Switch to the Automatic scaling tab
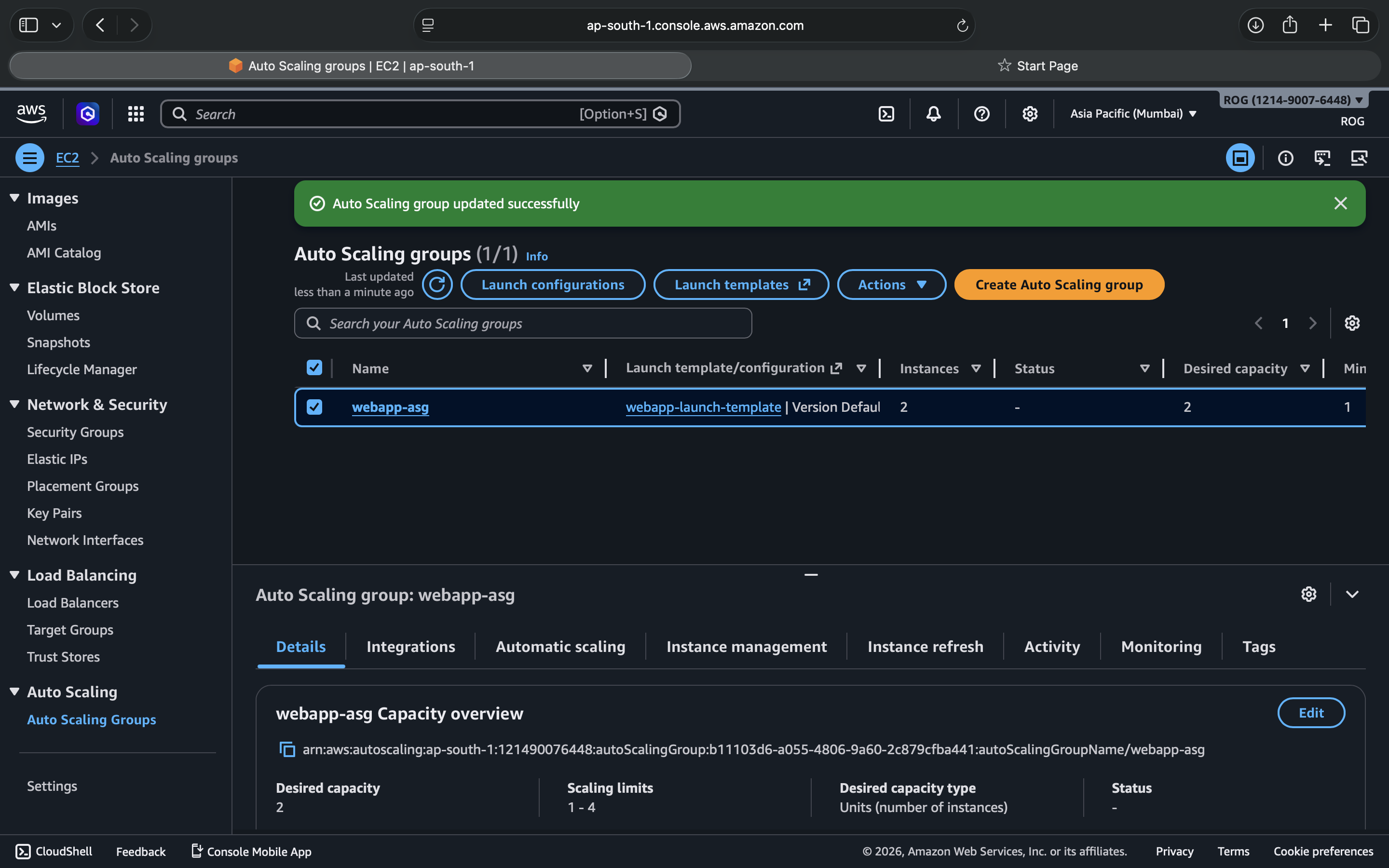The image size is (1389, 868). pos(560,646)
